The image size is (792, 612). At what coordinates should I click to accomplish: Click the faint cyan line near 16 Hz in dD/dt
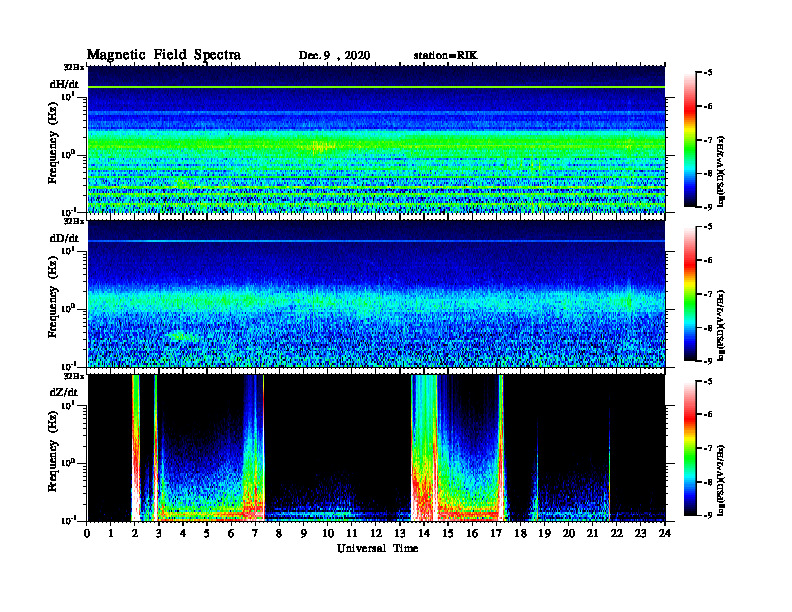pyautogui.click(x=376, y=241)
